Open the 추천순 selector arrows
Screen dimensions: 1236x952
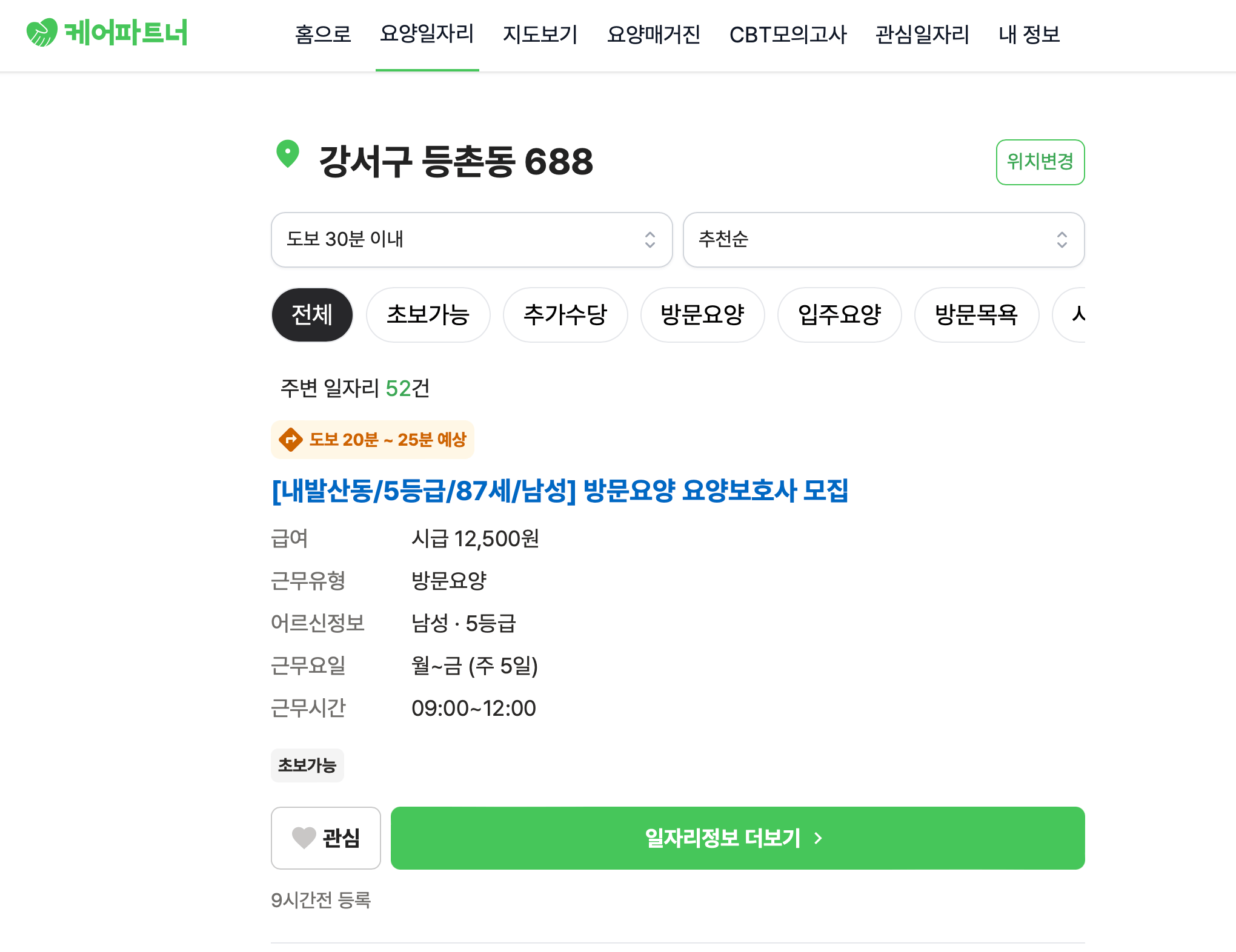1061,240
